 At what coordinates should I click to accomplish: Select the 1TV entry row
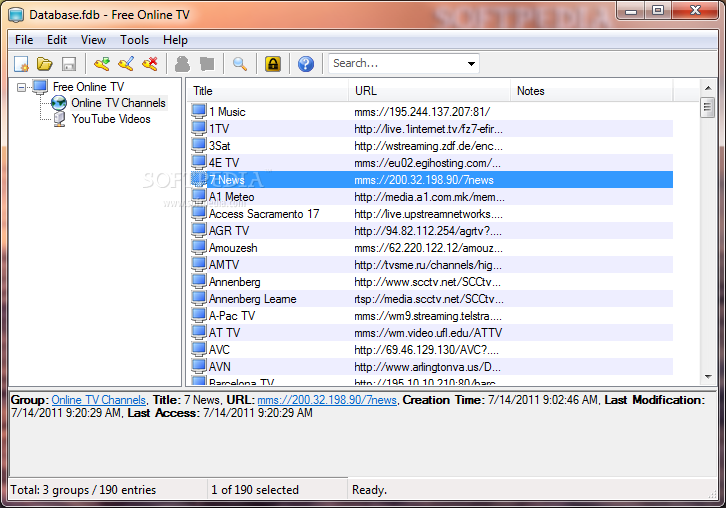click(x=432, y=128)
